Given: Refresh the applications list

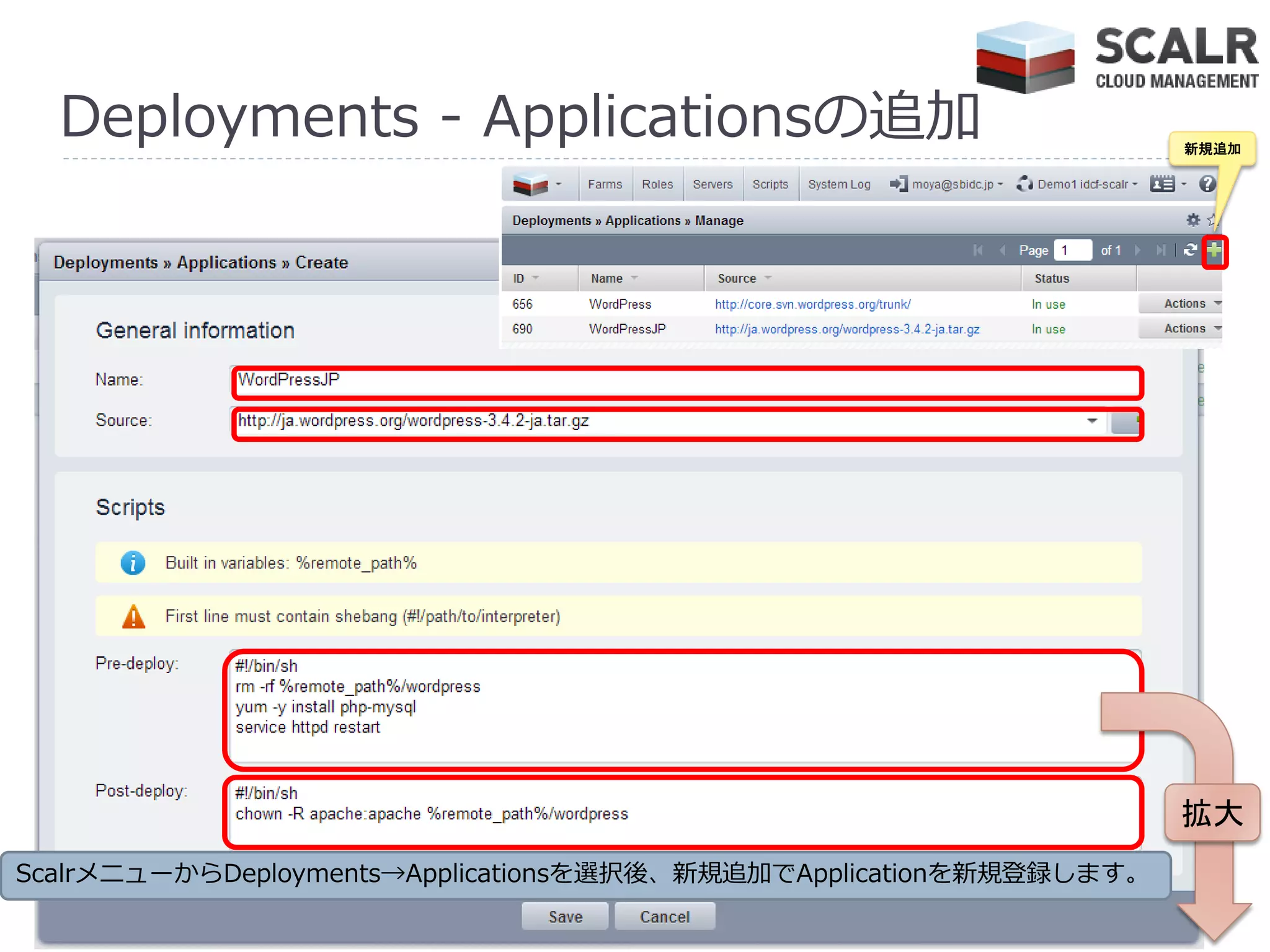Looking at the screenshot, I should pos(1190,250).
